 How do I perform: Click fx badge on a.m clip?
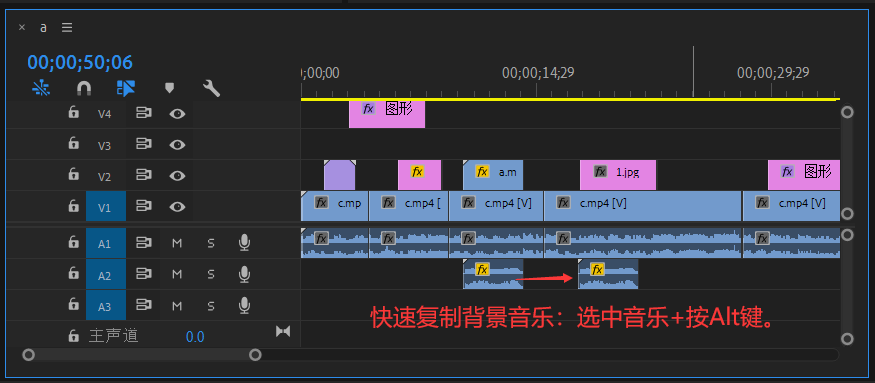[x=482, y=171]
